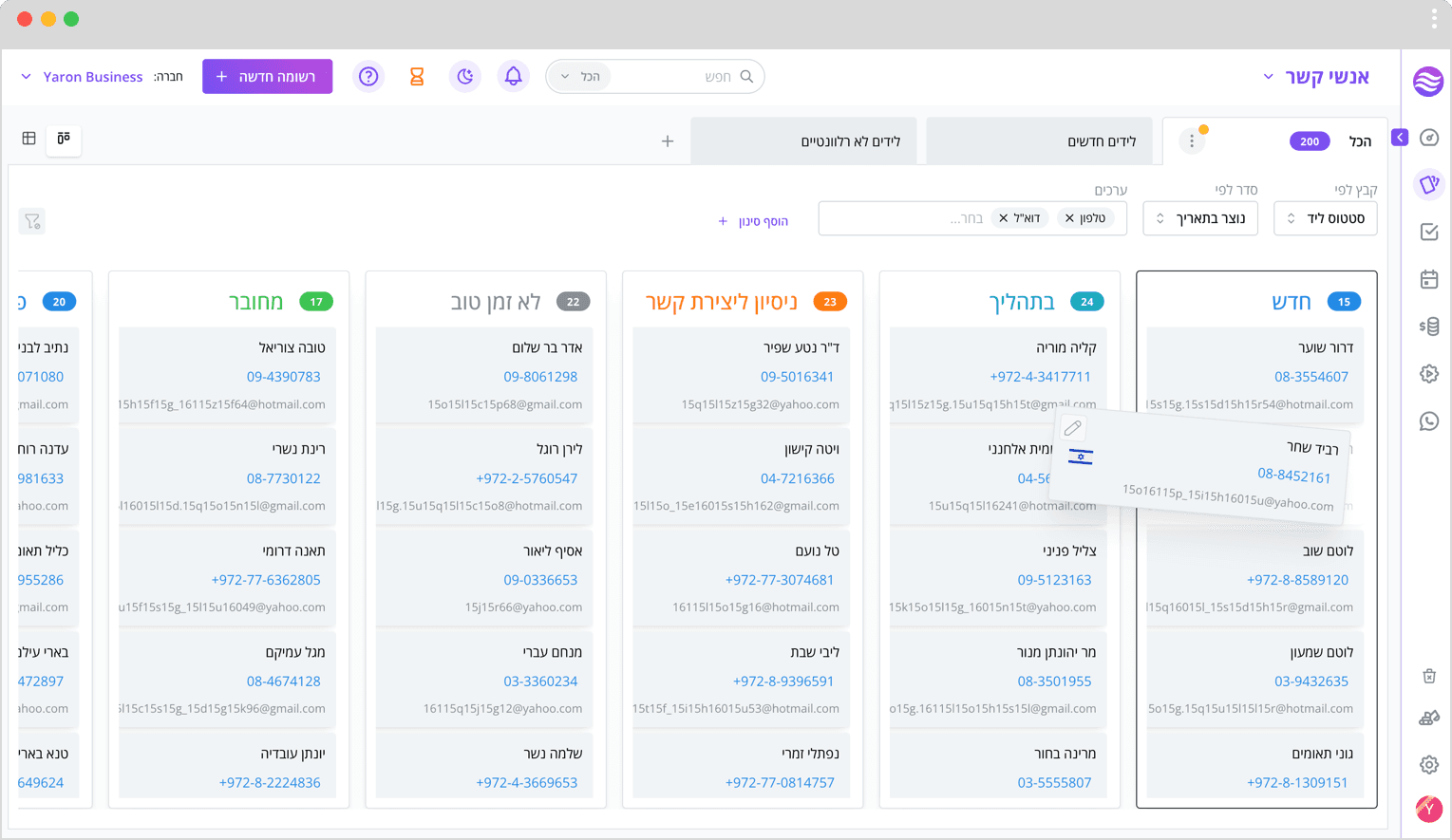Open help via the question mark icon
This screenshot has width=1452, height=840.
(368, 76)
